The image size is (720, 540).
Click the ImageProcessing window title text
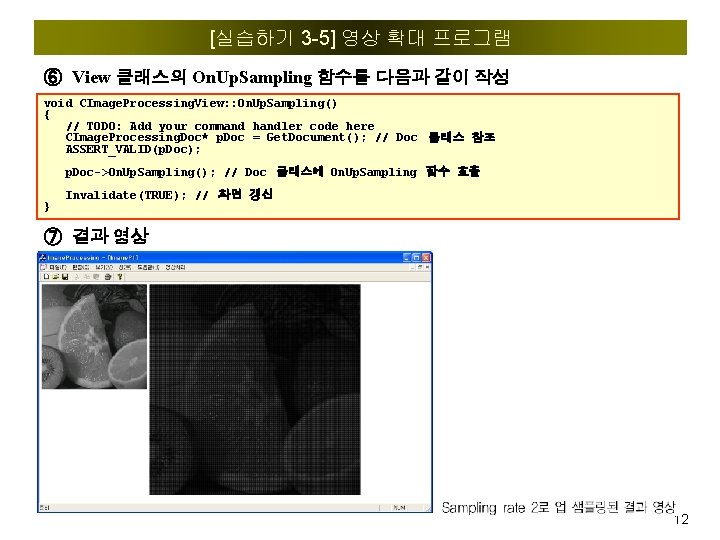93,258
